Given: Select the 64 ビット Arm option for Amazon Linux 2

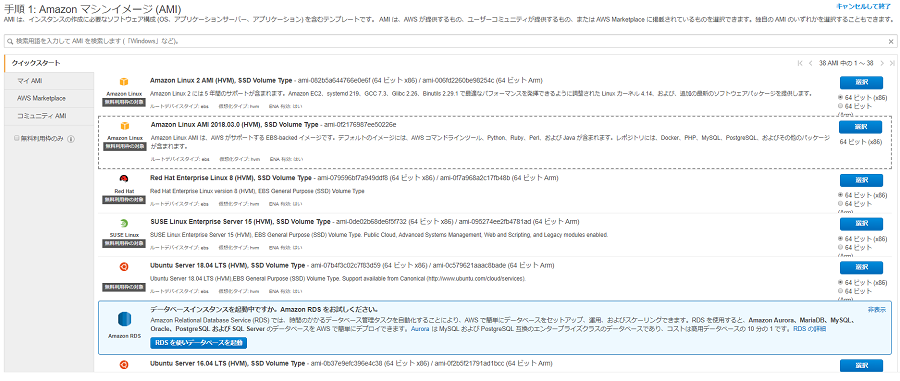Looking at the screenshot, I should click(x=841, y=106).
